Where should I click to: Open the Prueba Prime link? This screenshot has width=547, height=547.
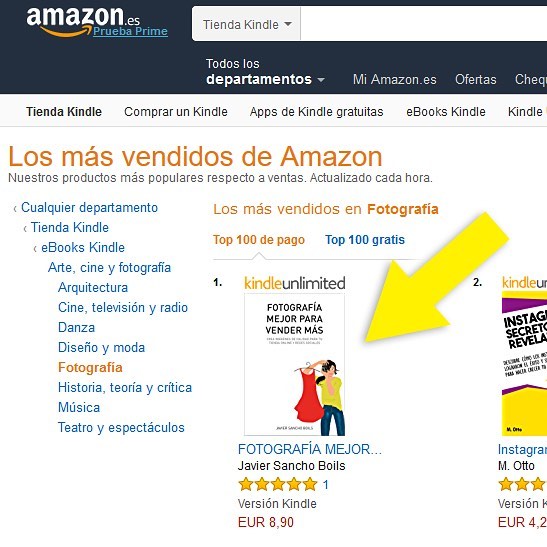click(130, 31)
